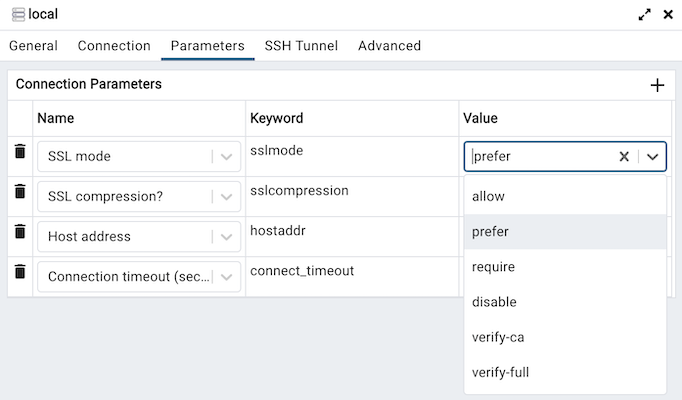Clear the selected prefer SSL mode value
Screen dimensions: 682x400
624,157
